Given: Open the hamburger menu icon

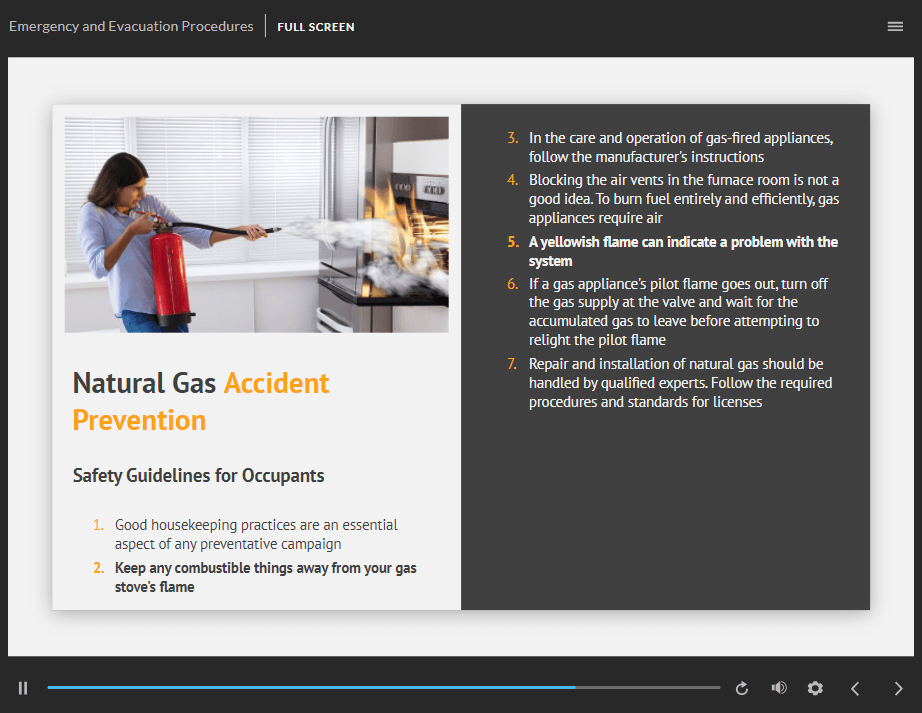Looking at the screenshot, I should point(895,26).
